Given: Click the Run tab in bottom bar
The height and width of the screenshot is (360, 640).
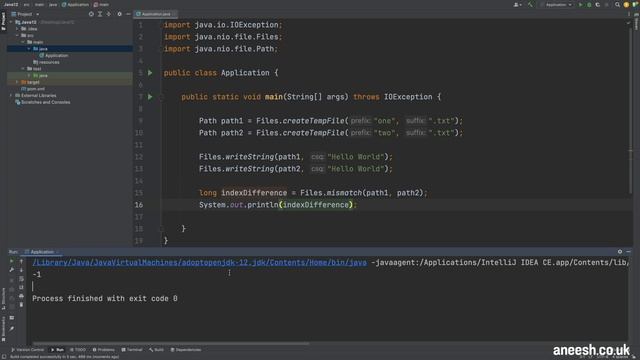Looking at the screenshot, I should tap(57, 350).
